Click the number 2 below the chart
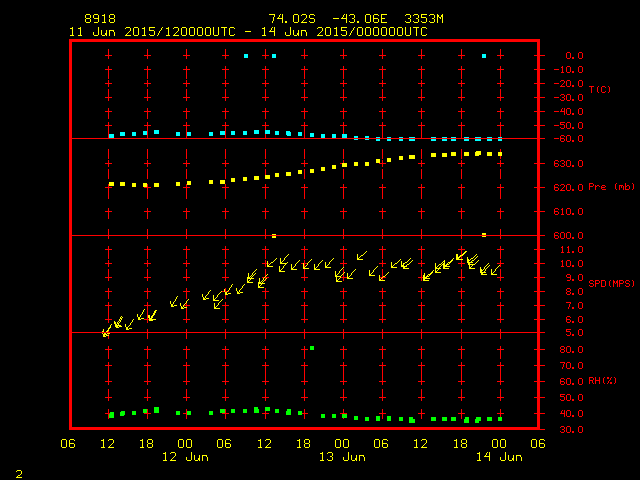 click(19, 474)
